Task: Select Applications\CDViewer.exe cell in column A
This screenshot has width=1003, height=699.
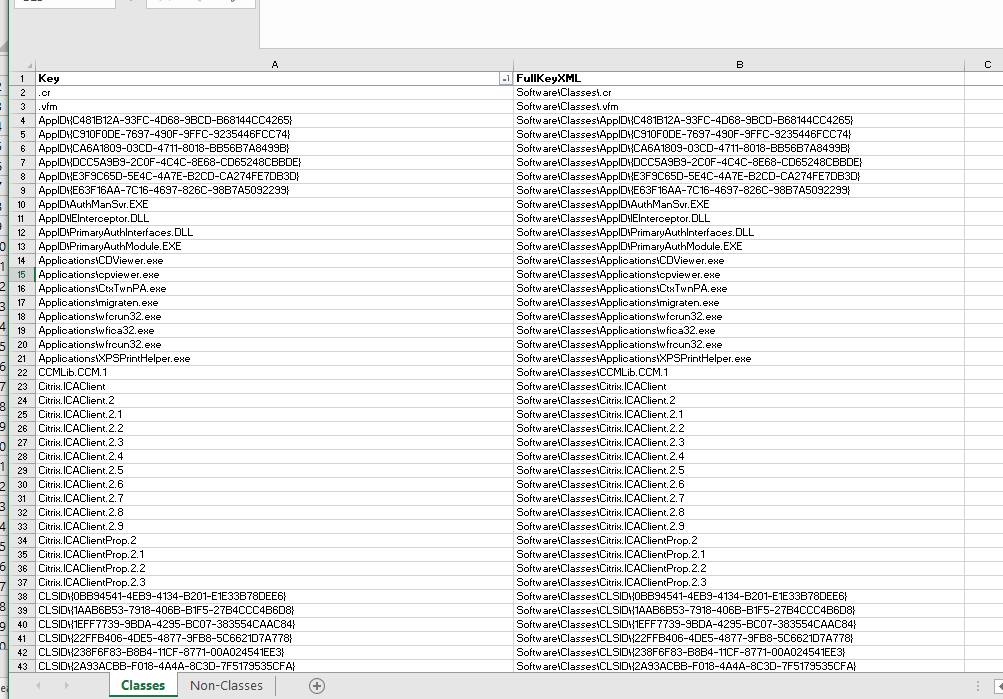Action: click(274, 261)
